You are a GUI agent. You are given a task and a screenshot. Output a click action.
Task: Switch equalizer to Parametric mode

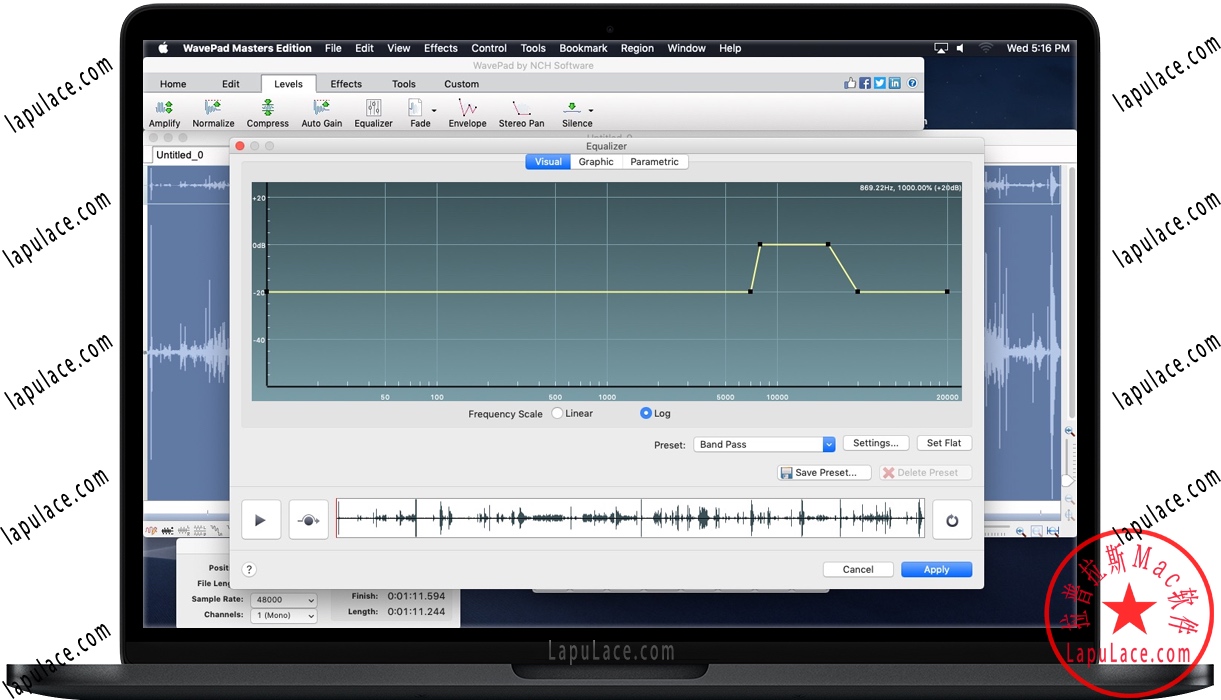pyautogui.click(x=654, y=161)
